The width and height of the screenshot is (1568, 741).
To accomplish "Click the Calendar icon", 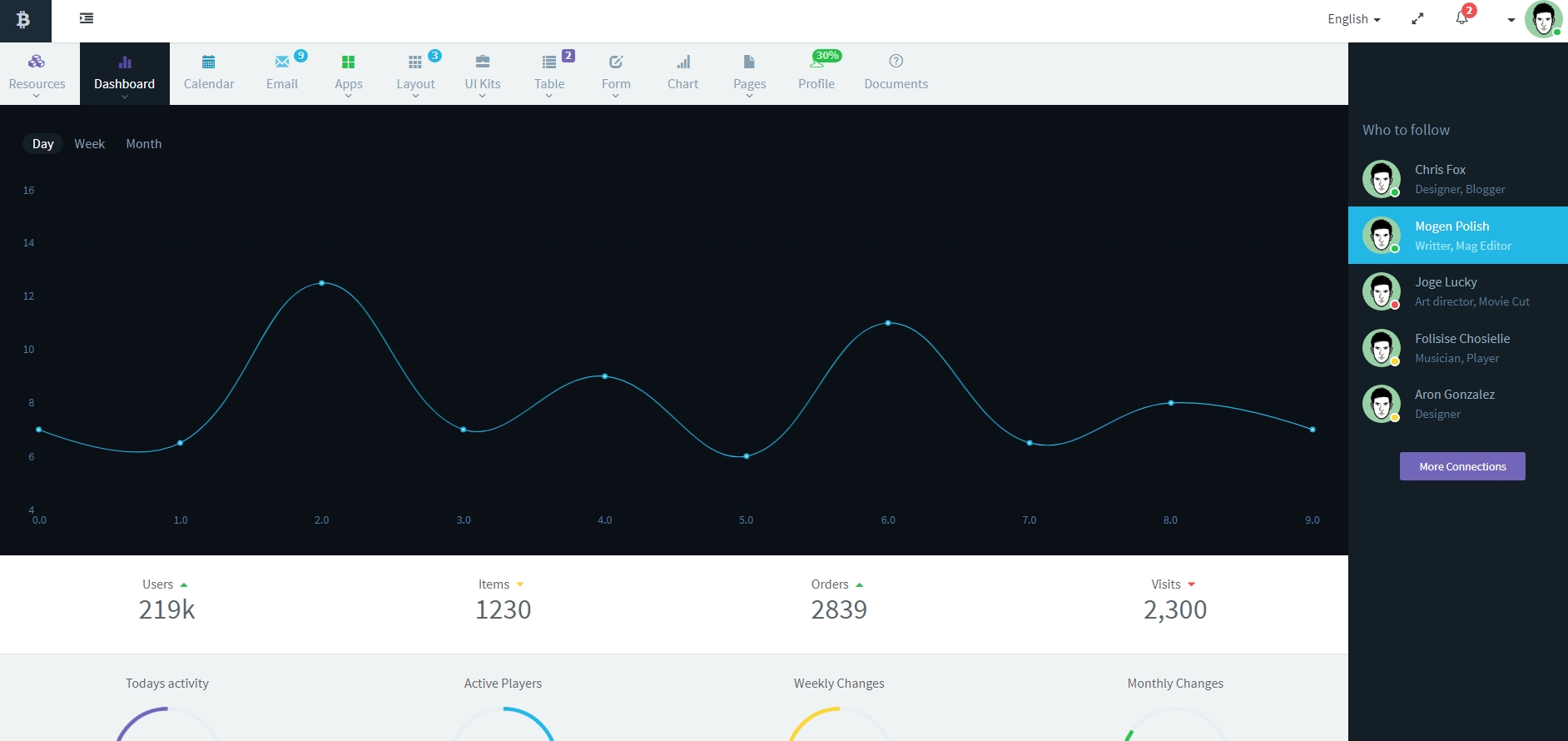I will tap(209, 62).
